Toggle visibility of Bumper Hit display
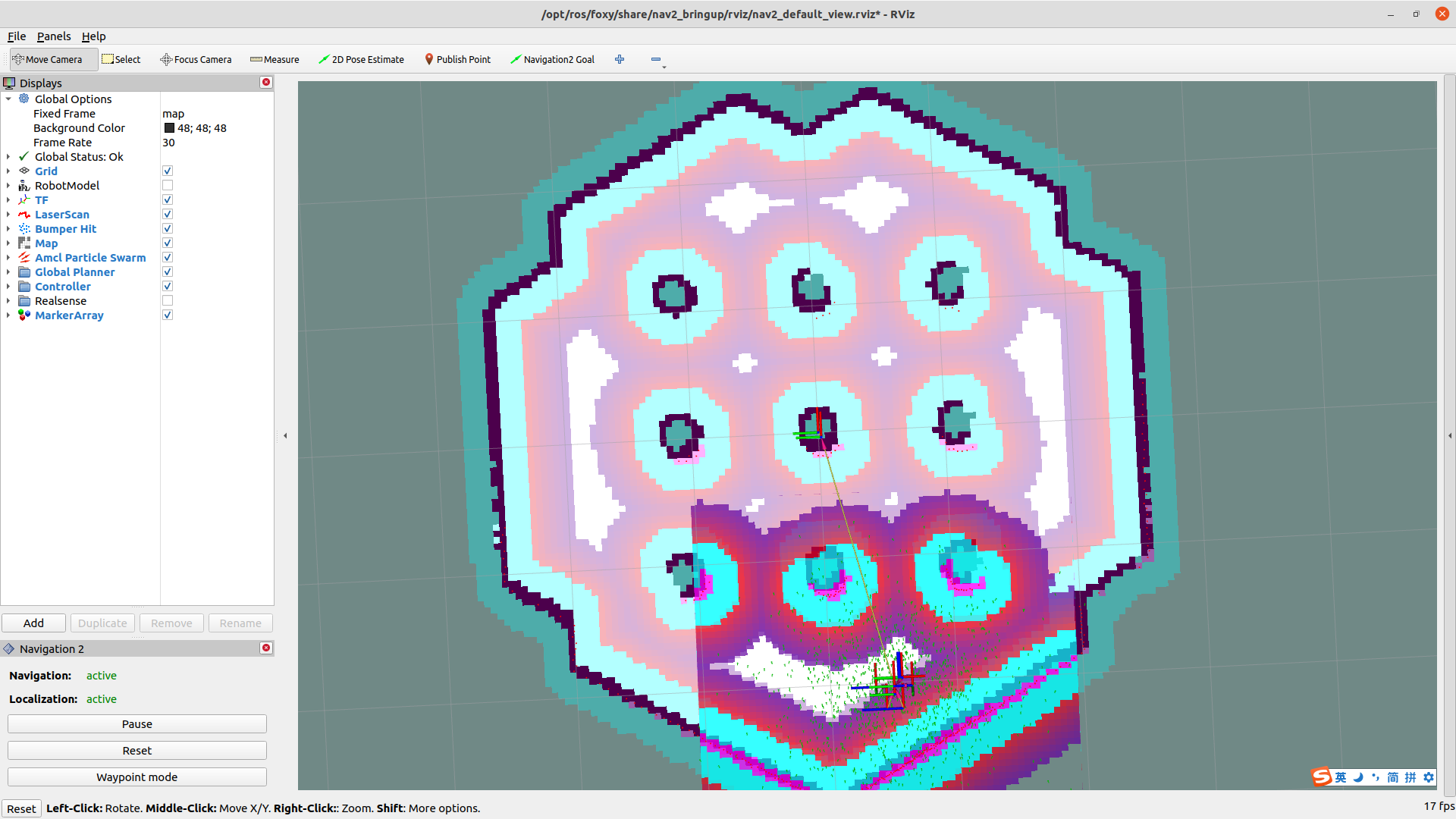Viewport: 1456px width, 819px height. (x=168, y=228)
